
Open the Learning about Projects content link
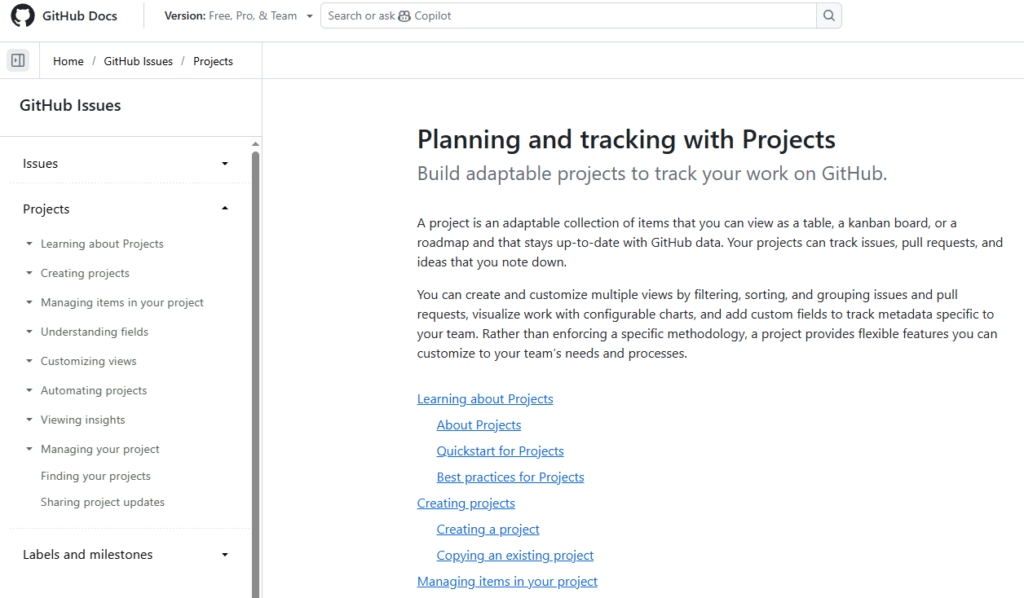(485, 399)
